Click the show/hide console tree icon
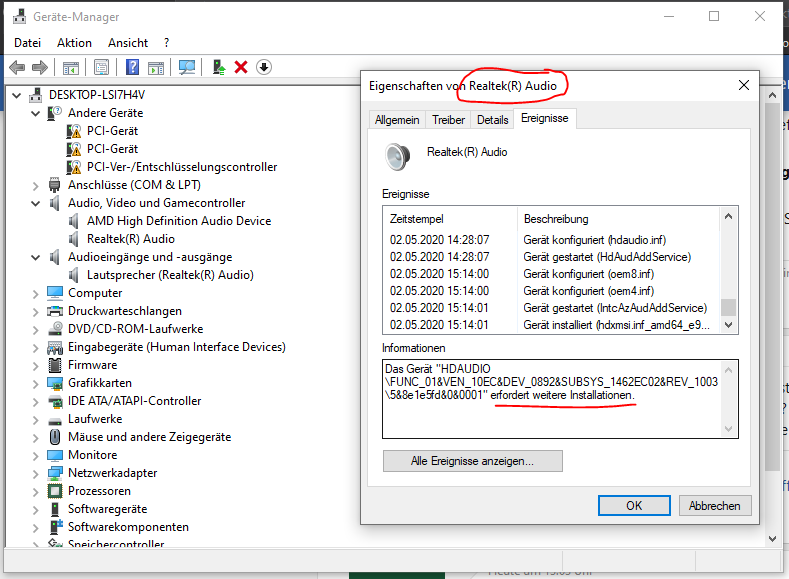 click(x=71, y=67)
